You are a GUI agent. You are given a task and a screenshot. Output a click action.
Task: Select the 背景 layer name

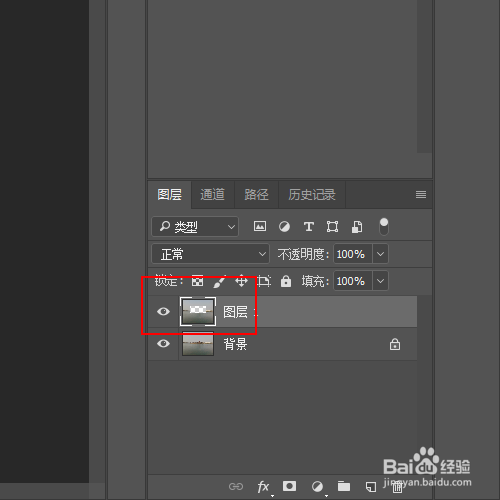coord(235,344)
